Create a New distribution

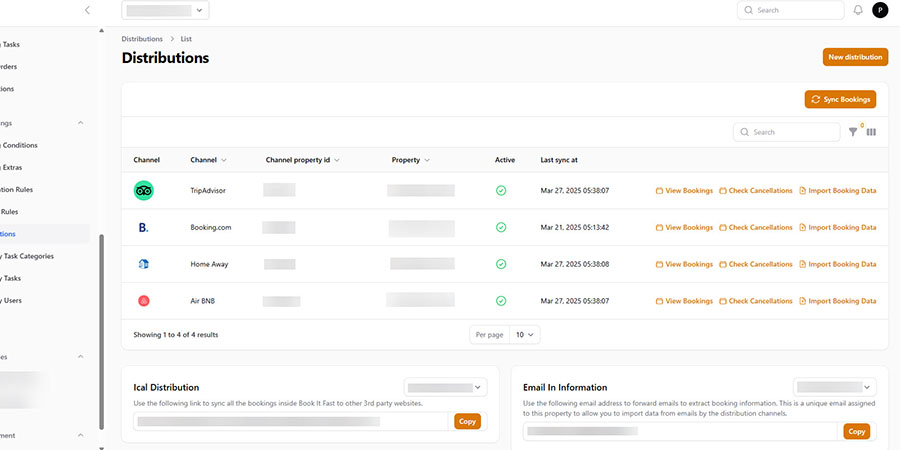[x=855, y=57]
